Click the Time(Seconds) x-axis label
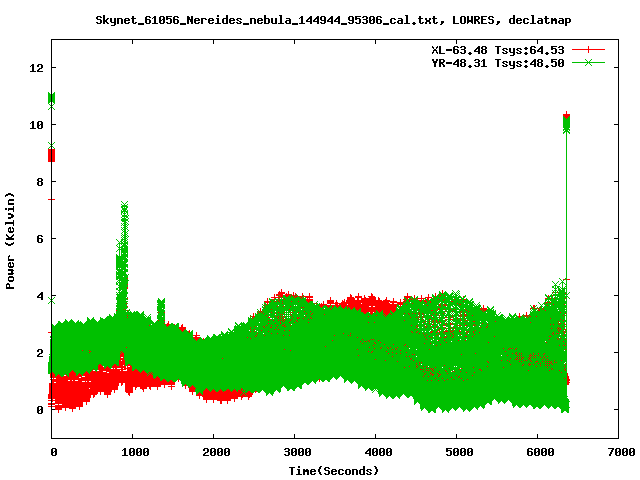The height and width of the screenshot is (480, 640). point(334,470)
